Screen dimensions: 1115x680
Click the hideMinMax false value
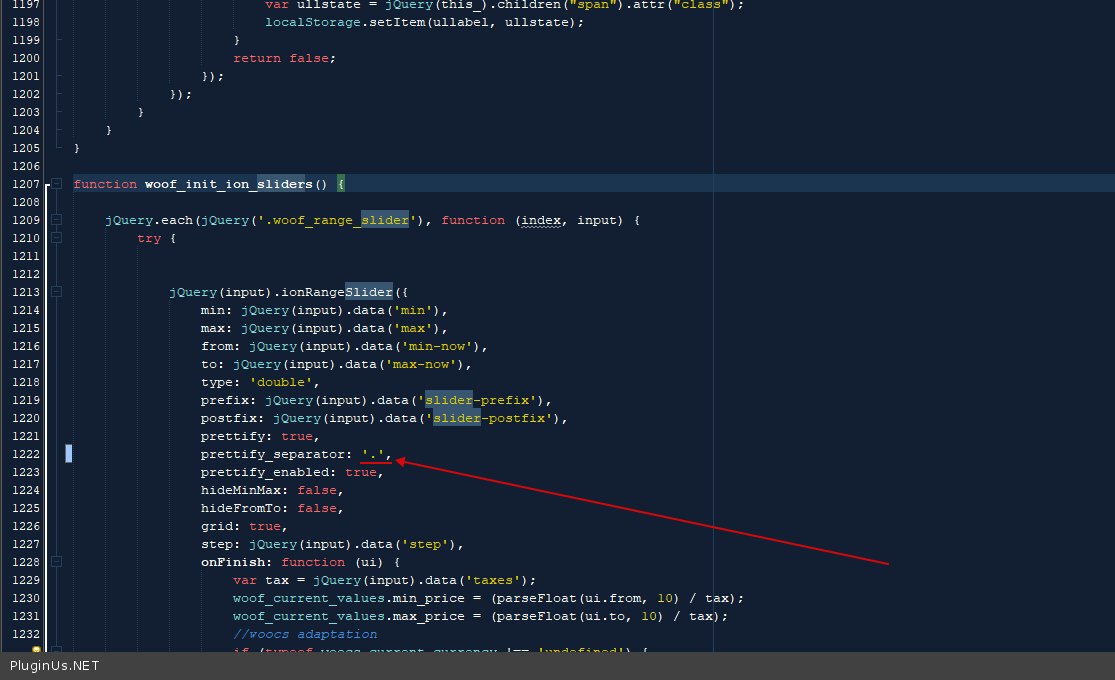point(317,490)
